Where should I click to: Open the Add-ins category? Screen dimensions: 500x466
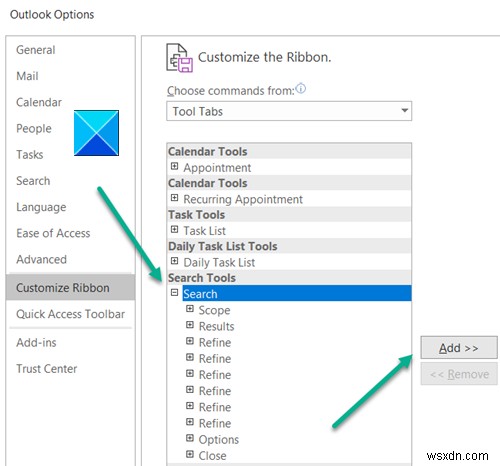point(36,343)
